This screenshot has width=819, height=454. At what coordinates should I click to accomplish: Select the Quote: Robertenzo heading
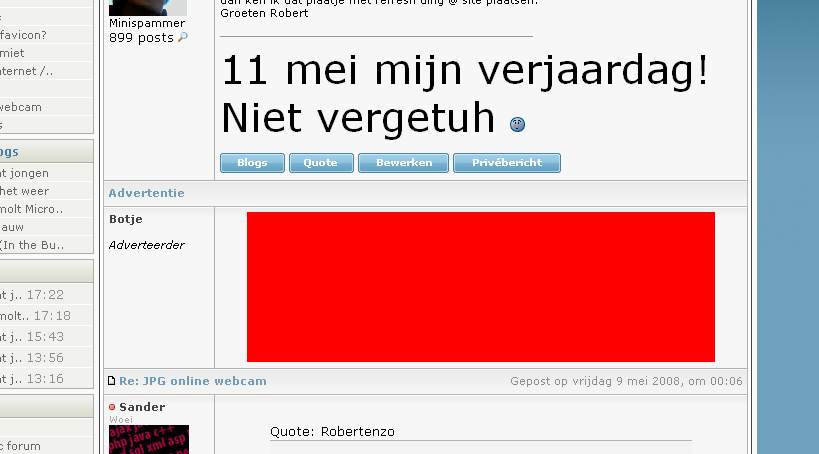point(332,432)
